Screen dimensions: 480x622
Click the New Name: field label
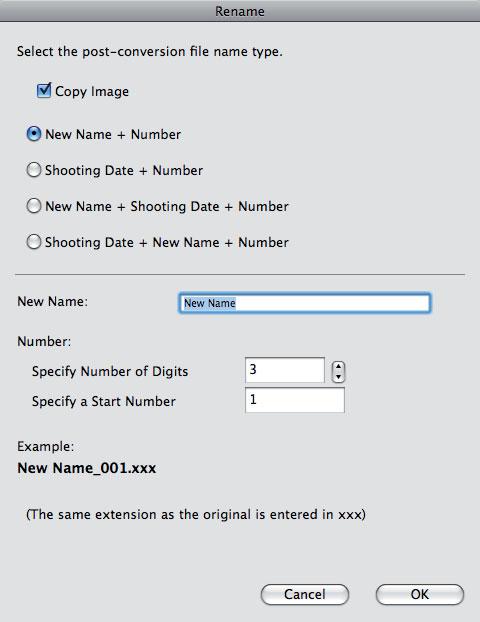click(x=52, y=301)
